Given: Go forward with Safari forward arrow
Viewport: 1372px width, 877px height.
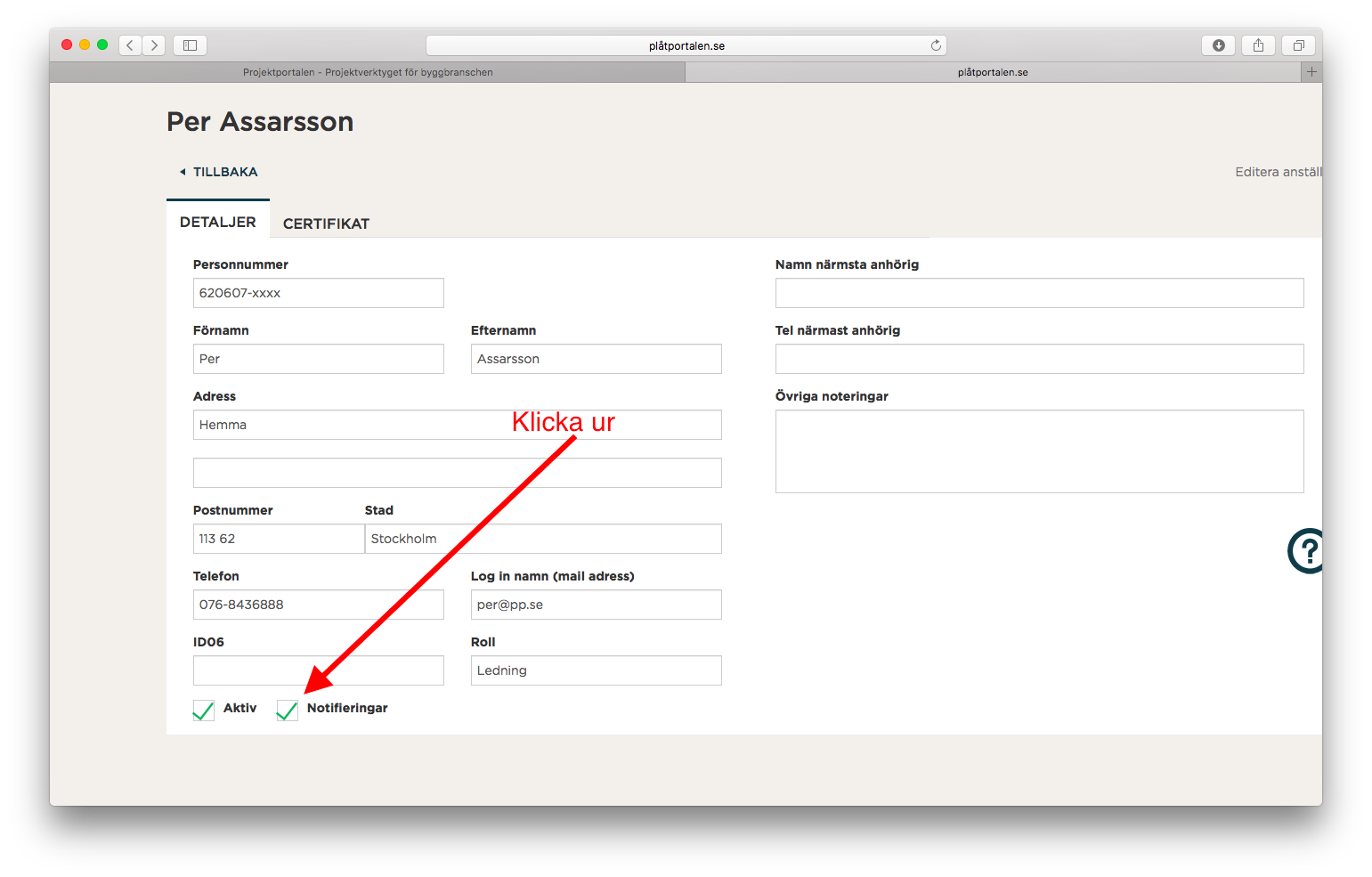Looking at the screenshot, I should 154,45.
